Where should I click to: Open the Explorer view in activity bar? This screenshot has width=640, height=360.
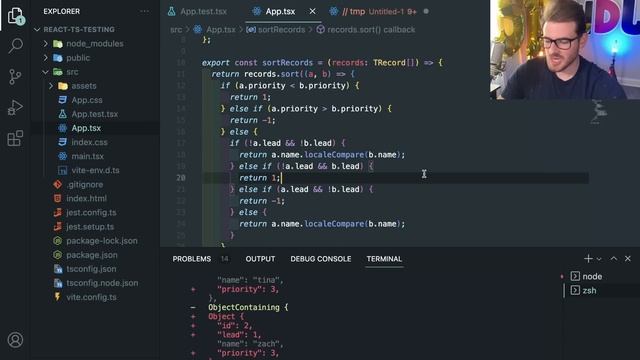tap(16, 16)
